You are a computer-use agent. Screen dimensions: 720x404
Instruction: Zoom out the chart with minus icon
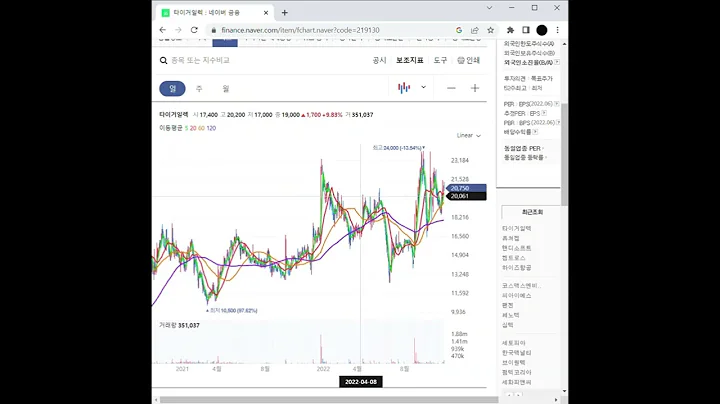(451, 88)
